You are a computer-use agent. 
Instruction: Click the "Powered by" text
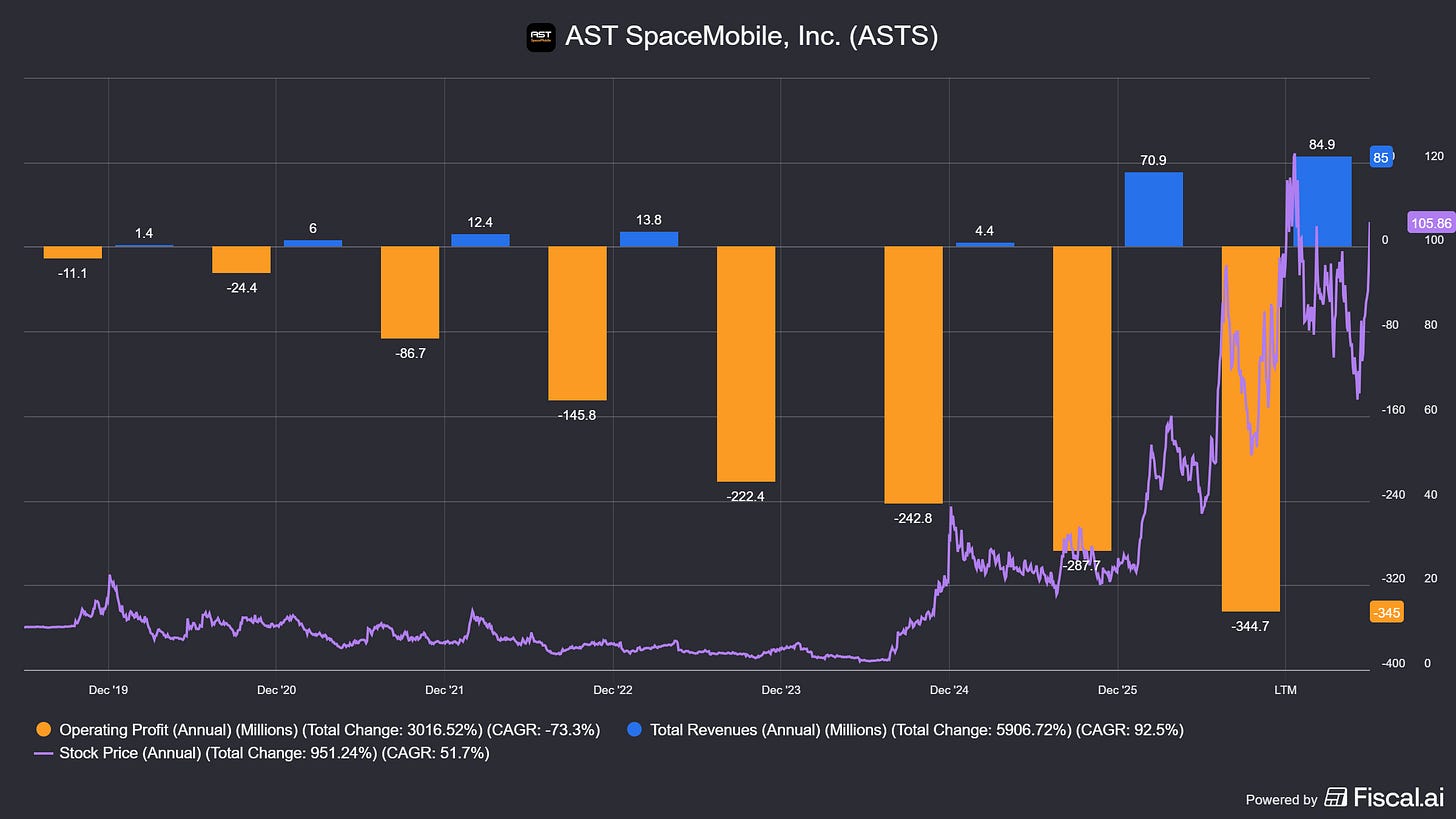click(1281, 799)
